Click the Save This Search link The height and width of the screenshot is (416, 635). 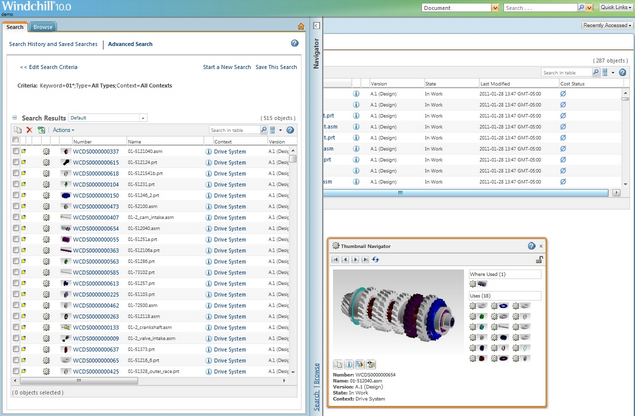point(276,67)
